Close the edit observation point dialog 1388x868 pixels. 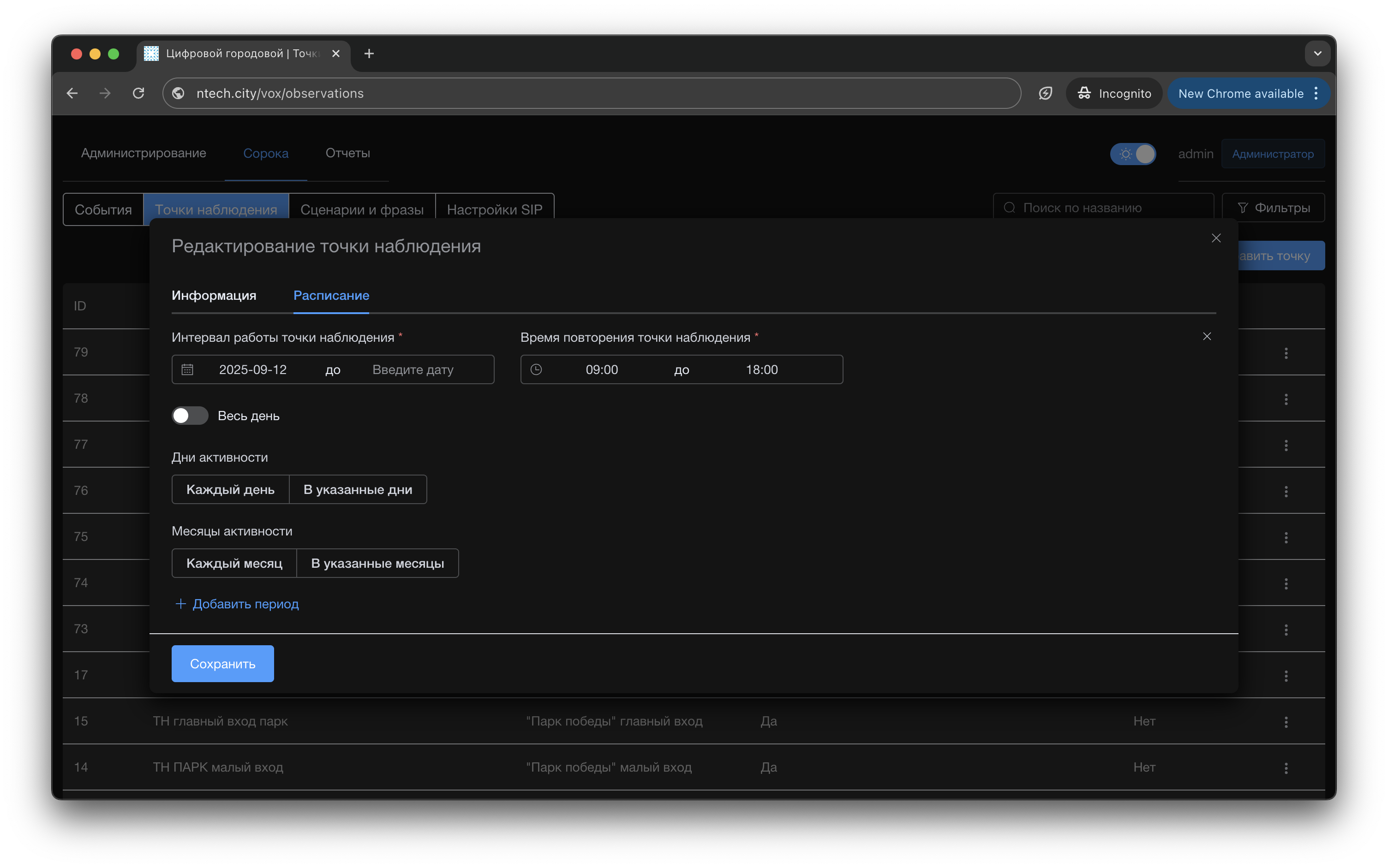point(1216,238)
